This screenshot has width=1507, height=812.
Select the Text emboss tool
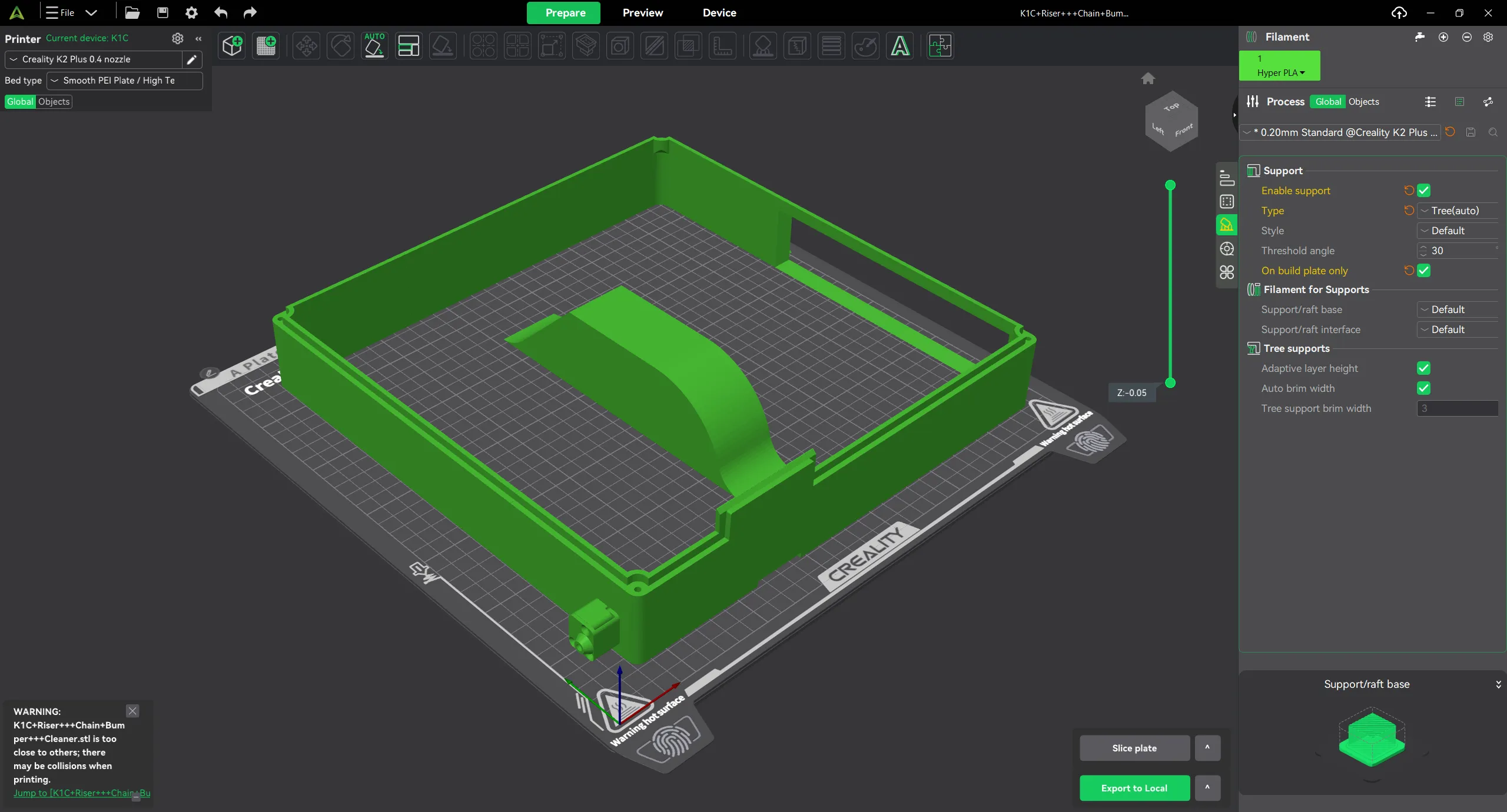pyautogui.click(x=900, y=46)
